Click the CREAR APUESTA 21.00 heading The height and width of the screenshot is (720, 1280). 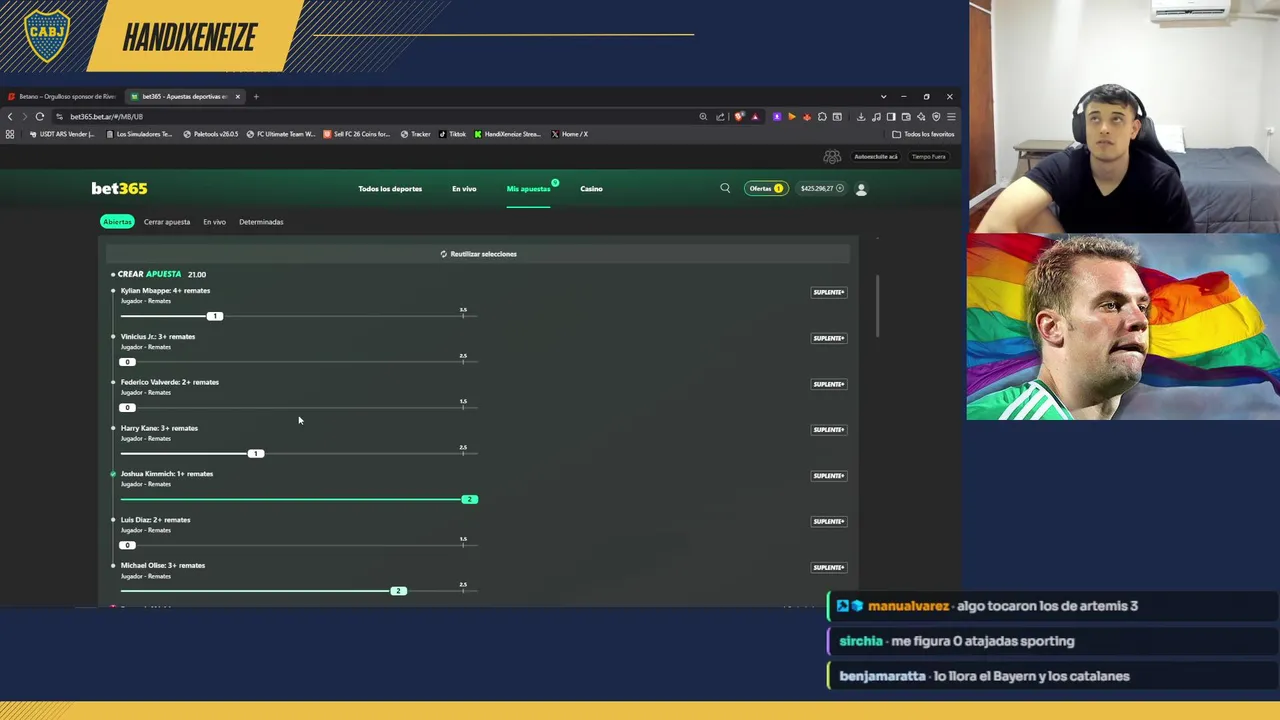point(161,274)
